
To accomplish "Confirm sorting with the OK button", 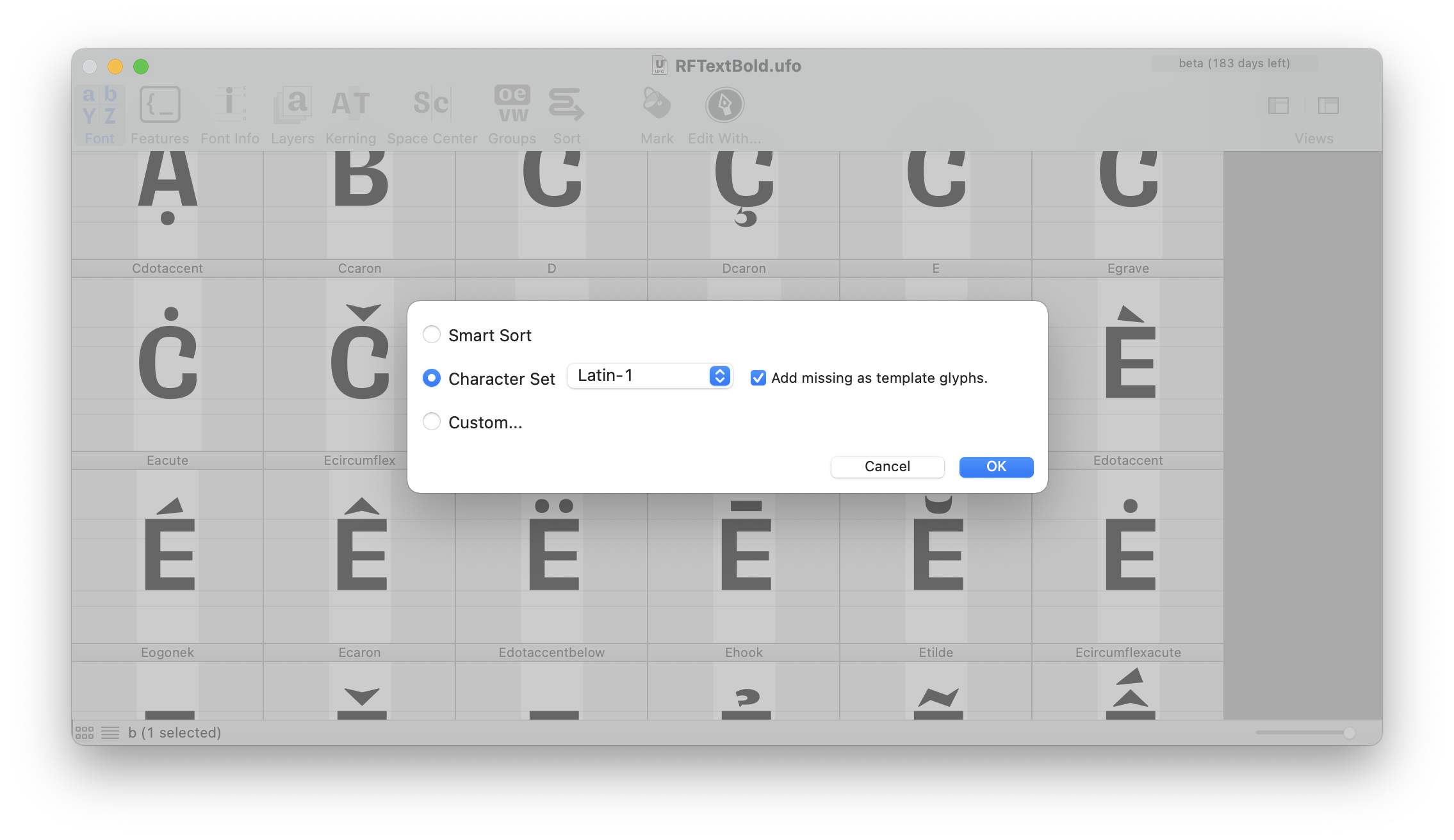I will (996, 467).
